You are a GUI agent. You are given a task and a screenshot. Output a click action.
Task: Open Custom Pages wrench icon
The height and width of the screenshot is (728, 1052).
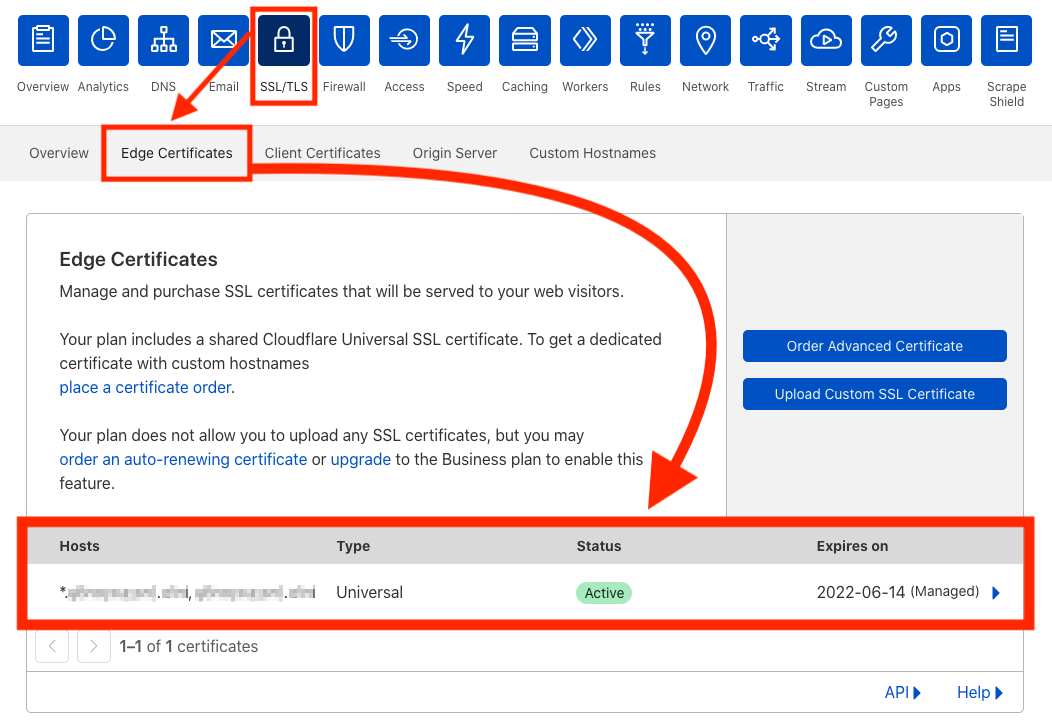(886, 40)
